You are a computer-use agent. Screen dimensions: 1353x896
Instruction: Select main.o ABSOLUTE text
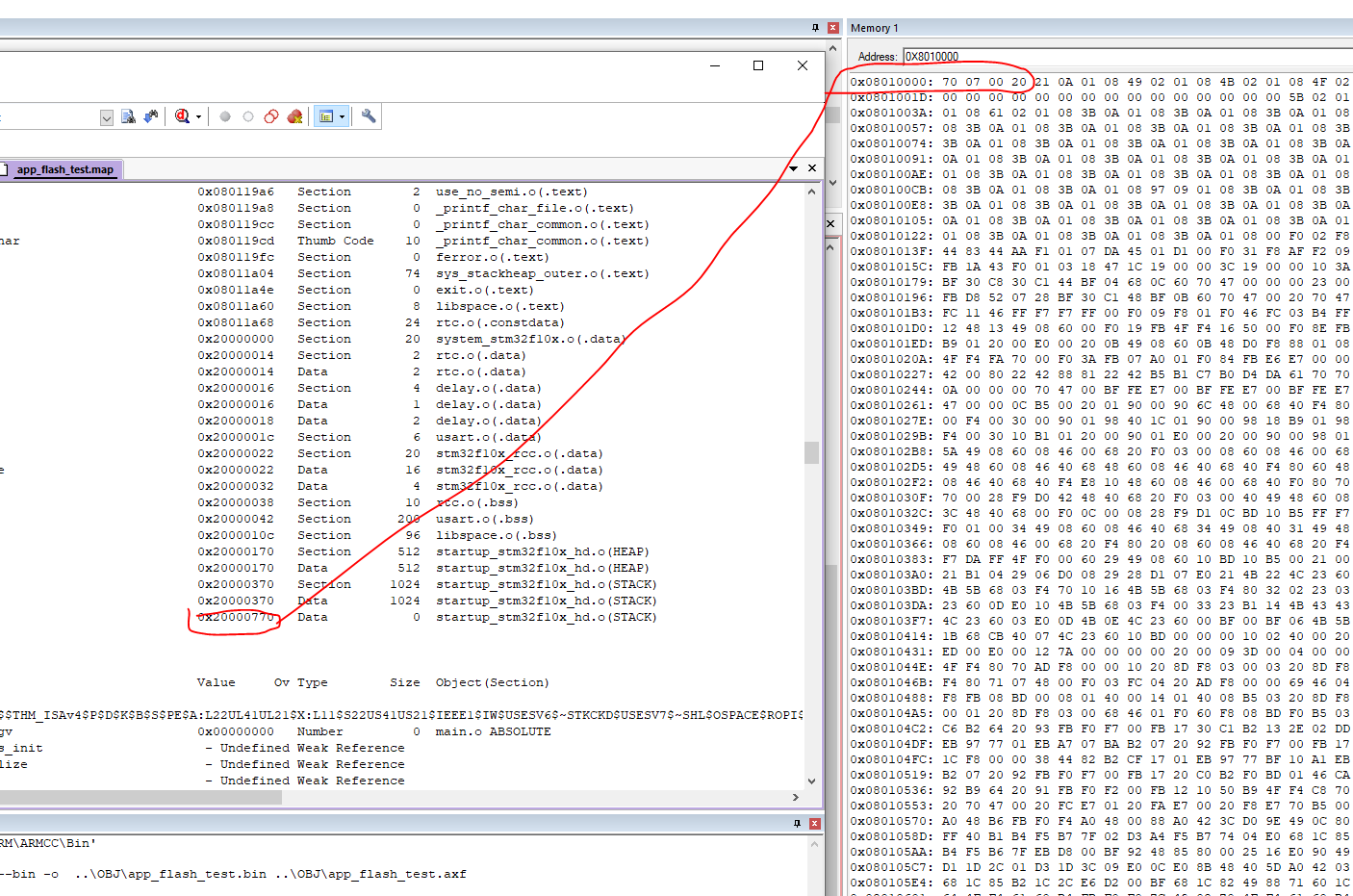493,731
